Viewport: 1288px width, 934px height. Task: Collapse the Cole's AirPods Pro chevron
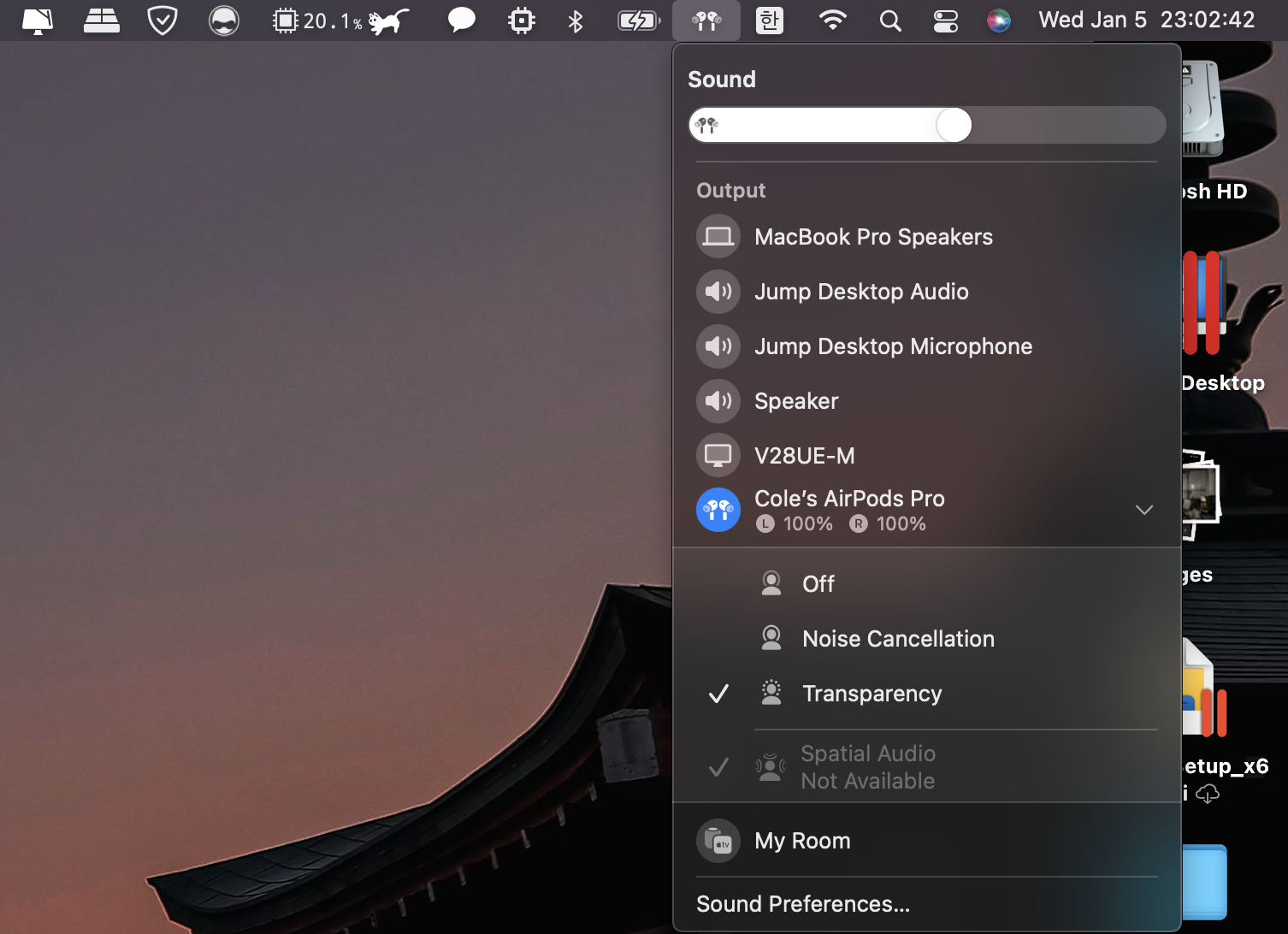1143,510
